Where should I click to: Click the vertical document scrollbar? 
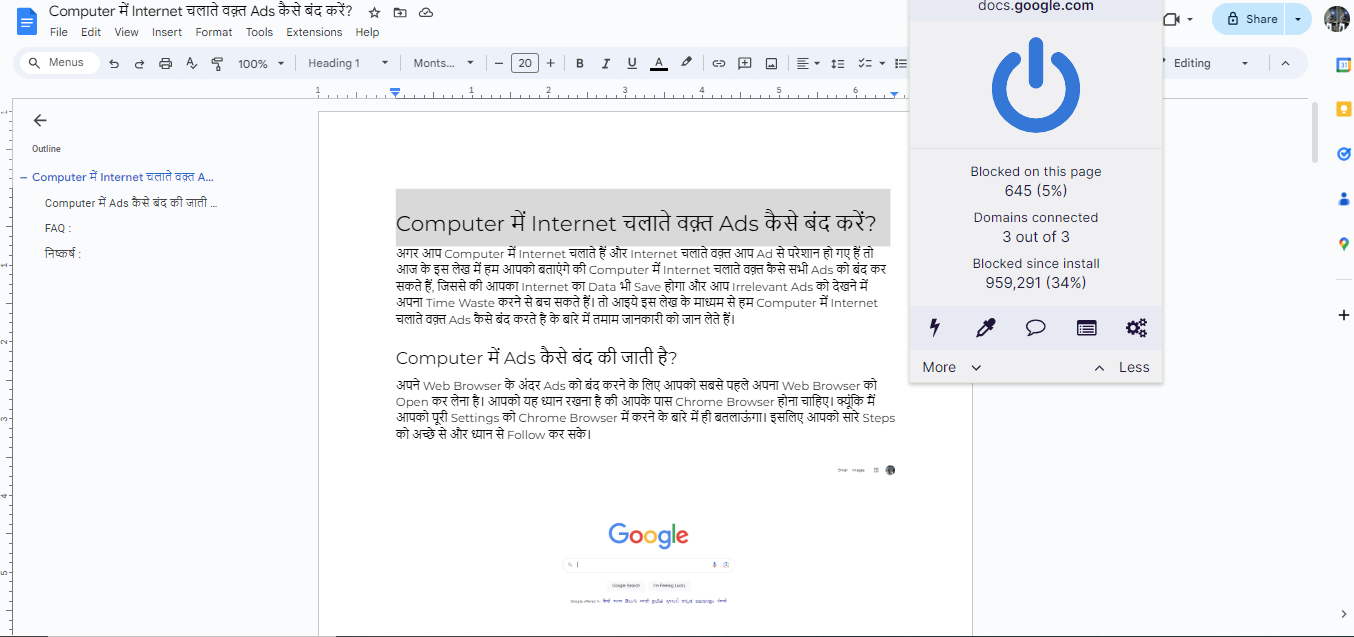pos(1315,131)
